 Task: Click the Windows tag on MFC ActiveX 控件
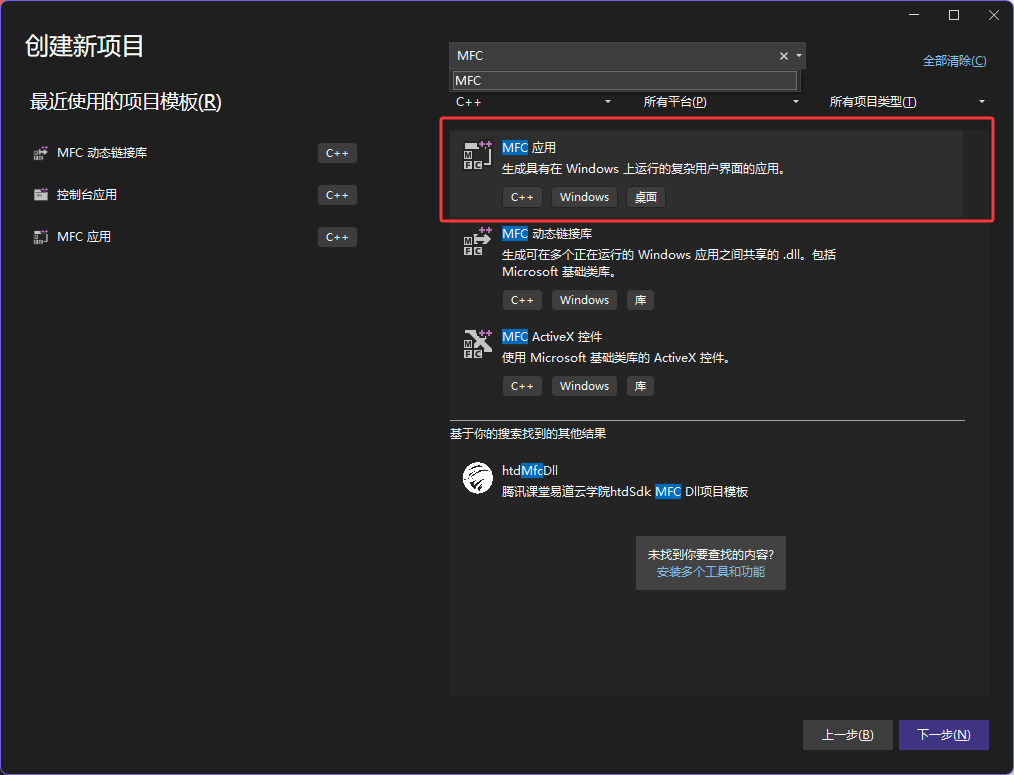pos(584,386)
